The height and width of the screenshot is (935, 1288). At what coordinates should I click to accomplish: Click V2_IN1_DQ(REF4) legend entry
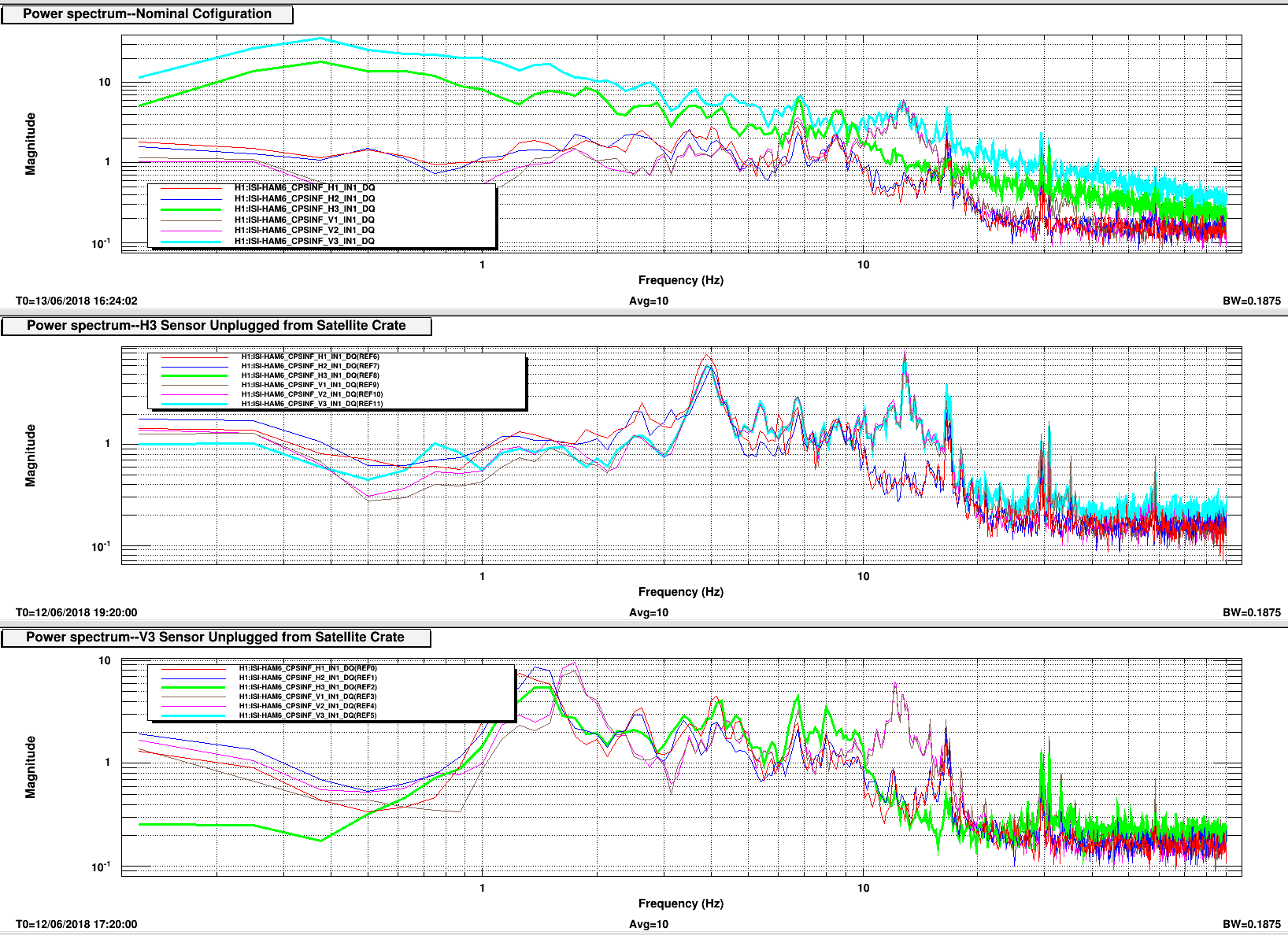[308, 706]
